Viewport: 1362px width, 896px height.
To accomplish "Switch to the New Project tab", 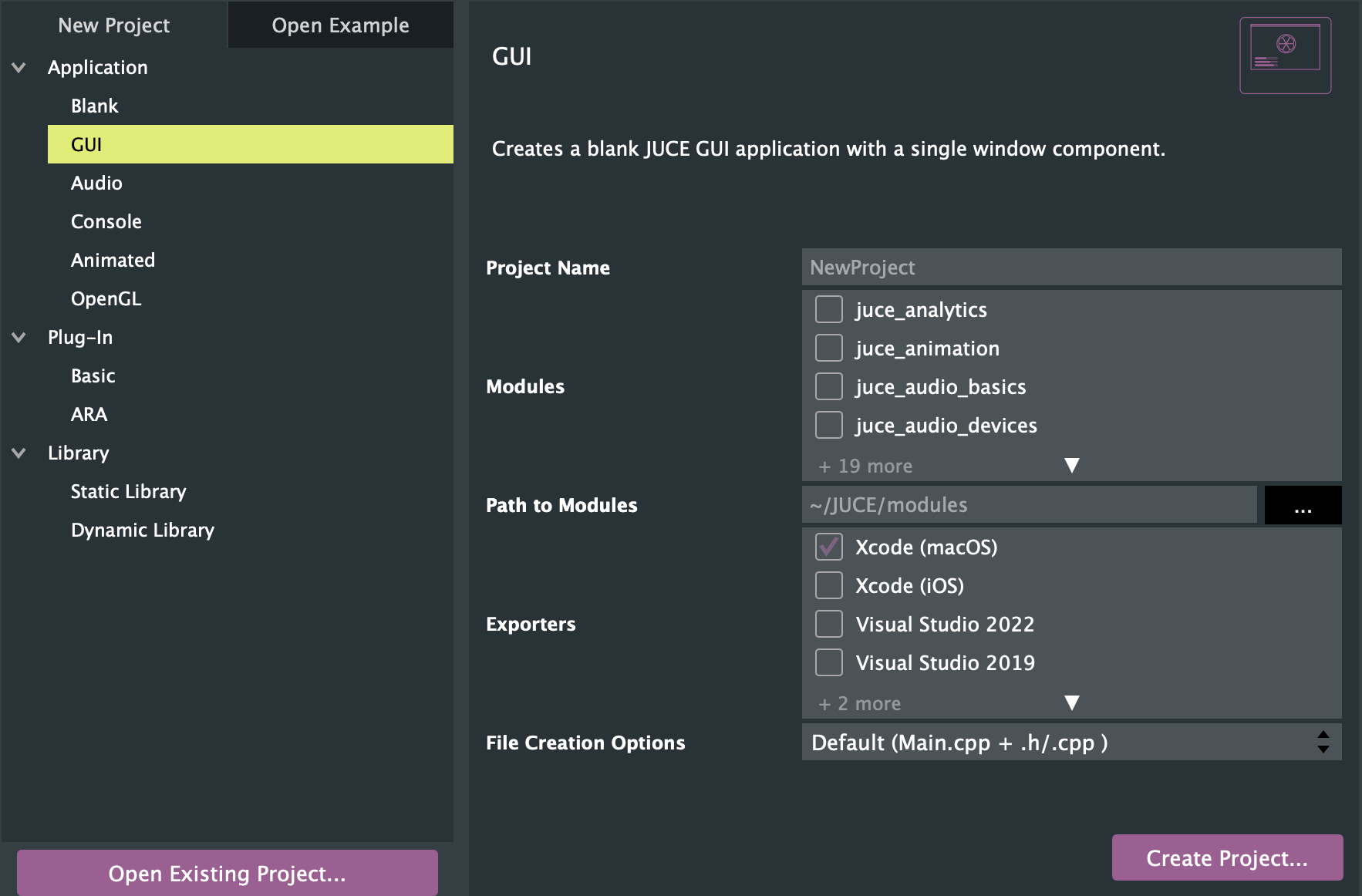I will [x=114, y=25].
